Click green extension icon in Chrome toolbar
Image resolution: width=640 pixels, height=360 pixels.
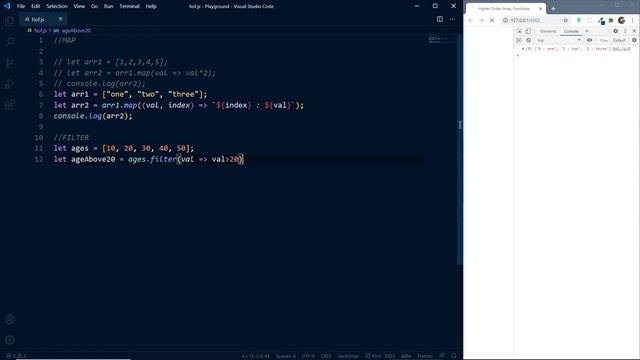pos(578,20)
